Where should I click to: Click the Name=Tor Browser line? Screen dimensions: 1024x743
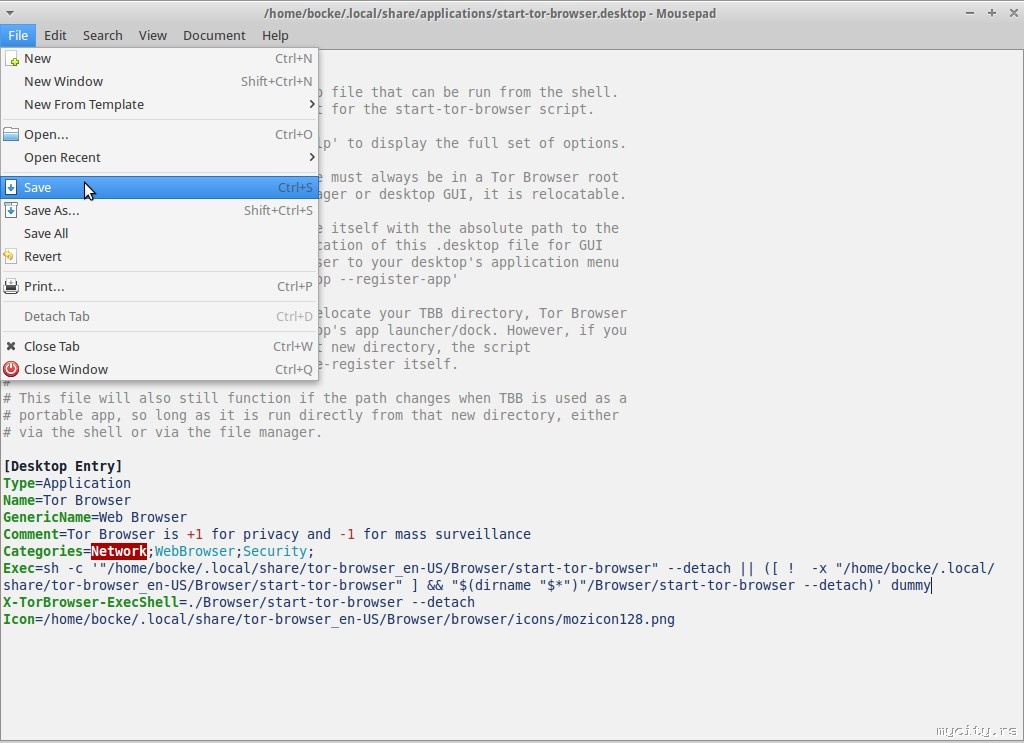pyautogui.click(x=67, y=500)
